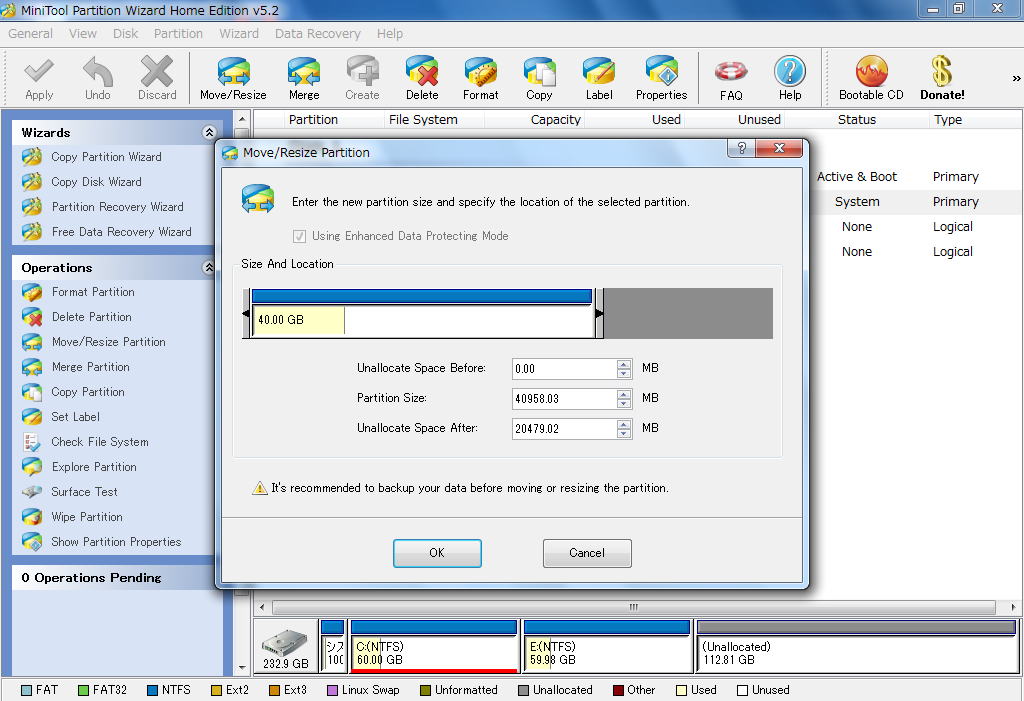Open the Partition menu
The height and width of the screenshot is (701, 1024).
tap(178, 33)
